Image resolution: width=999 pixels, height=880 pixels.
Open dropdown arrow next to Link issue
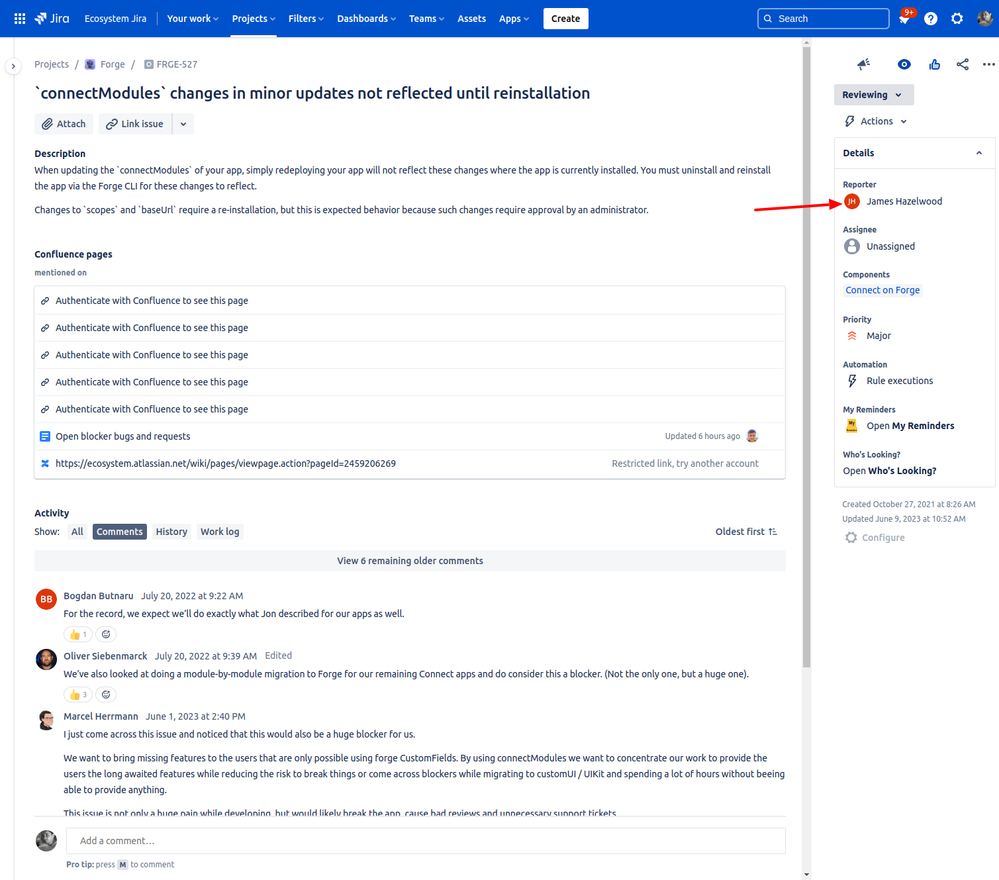[x=183, y=124]
